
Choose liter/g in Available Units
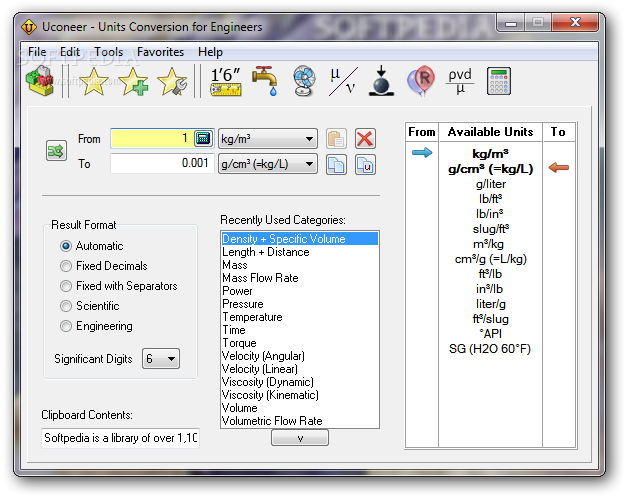[491, 304]
